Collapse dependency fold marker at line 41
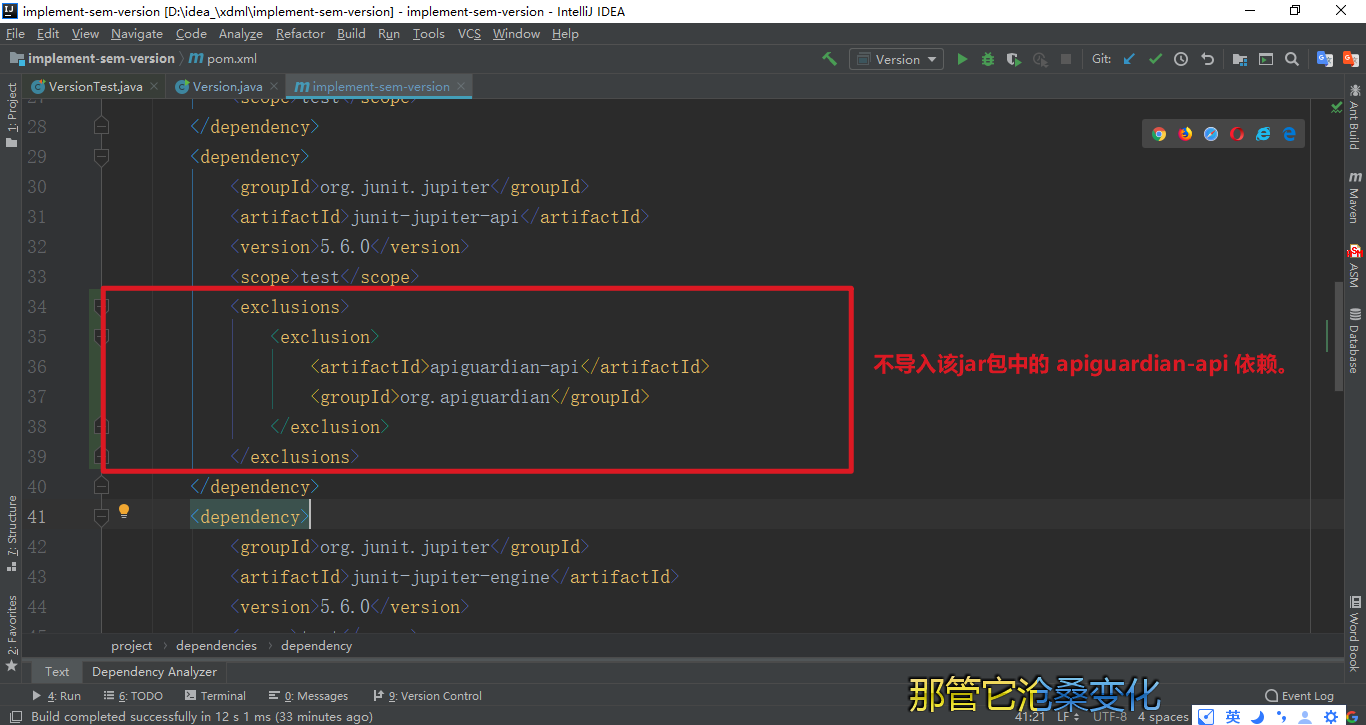The width and height of the screenshot is (1366, 725). pyautogui.click(x=101, y=517)
